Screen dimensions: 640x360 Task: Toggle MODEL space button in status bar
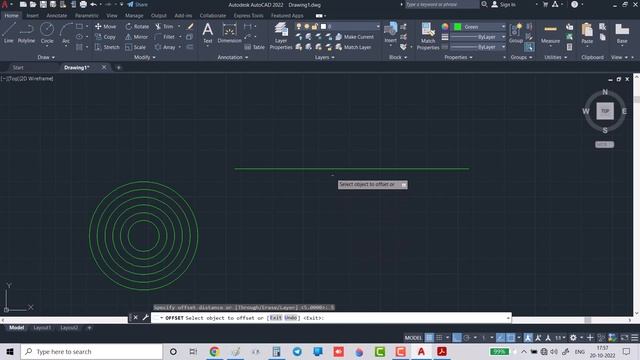click(413, 338)
